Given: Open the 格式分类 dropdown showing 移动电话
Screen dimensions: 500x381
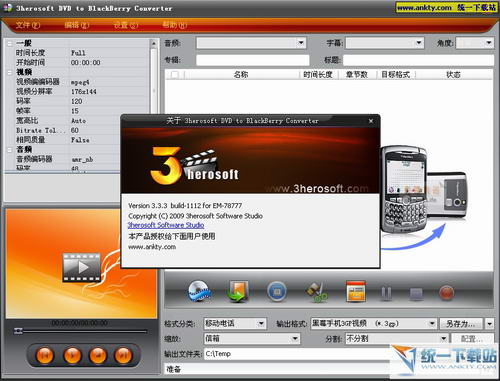Looking at the screenshot, I should 261,323.
